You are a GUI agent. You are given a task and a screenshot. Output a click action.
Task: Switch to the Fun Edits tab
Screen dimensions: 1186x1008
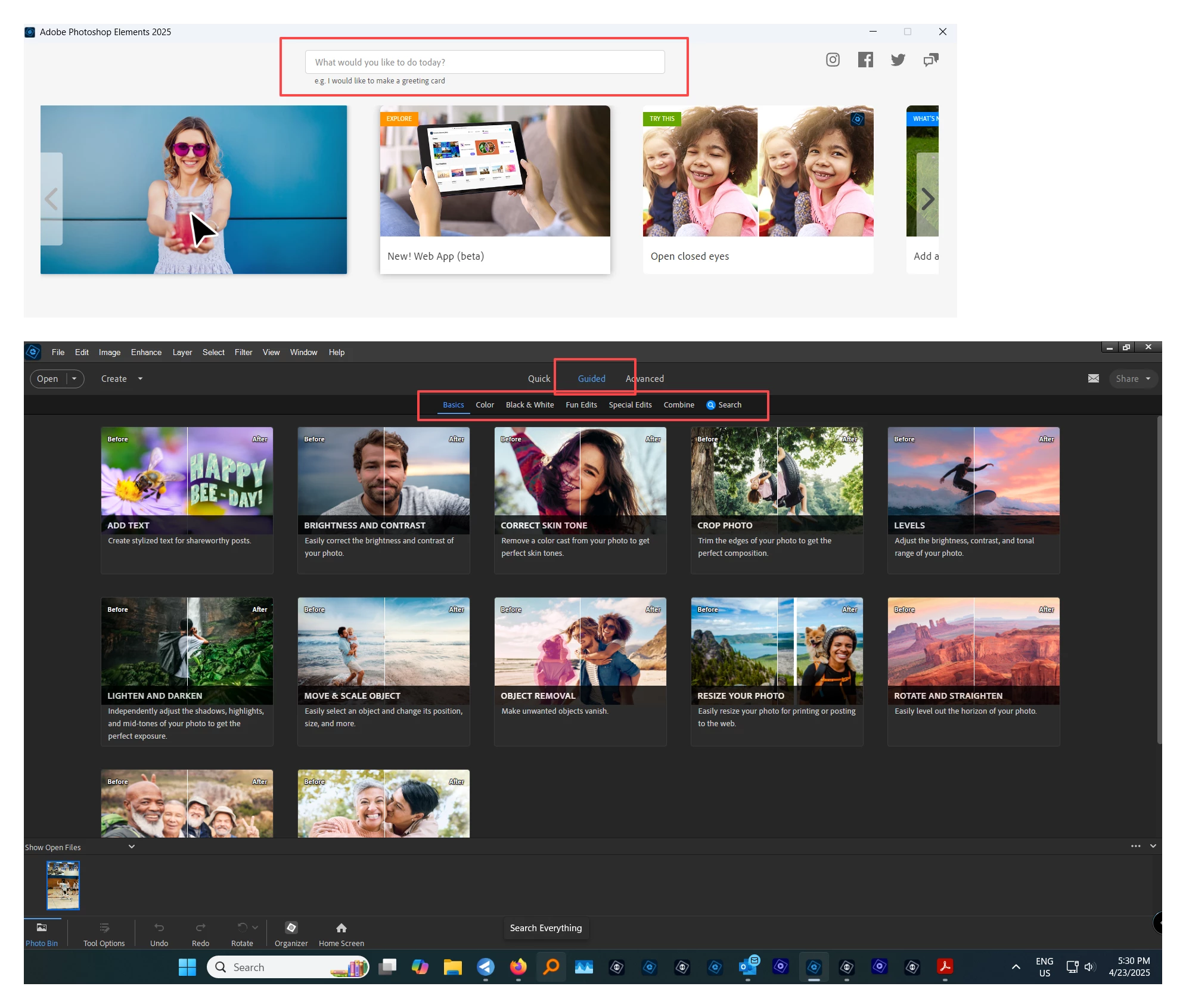(x=581, y=405)
